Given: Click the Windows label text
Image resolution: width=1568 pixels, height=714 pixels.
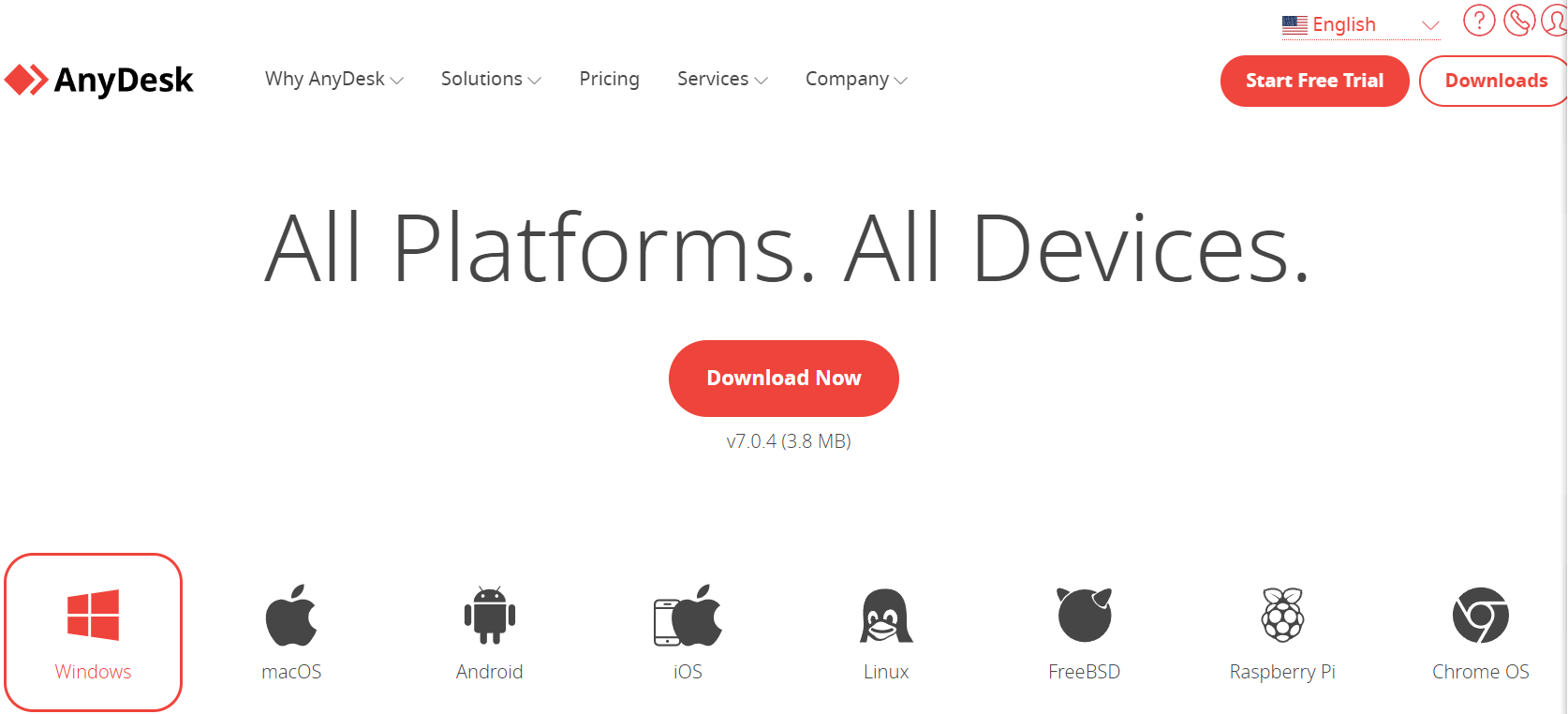Looking at the screenshot, I should pos(93,672).
